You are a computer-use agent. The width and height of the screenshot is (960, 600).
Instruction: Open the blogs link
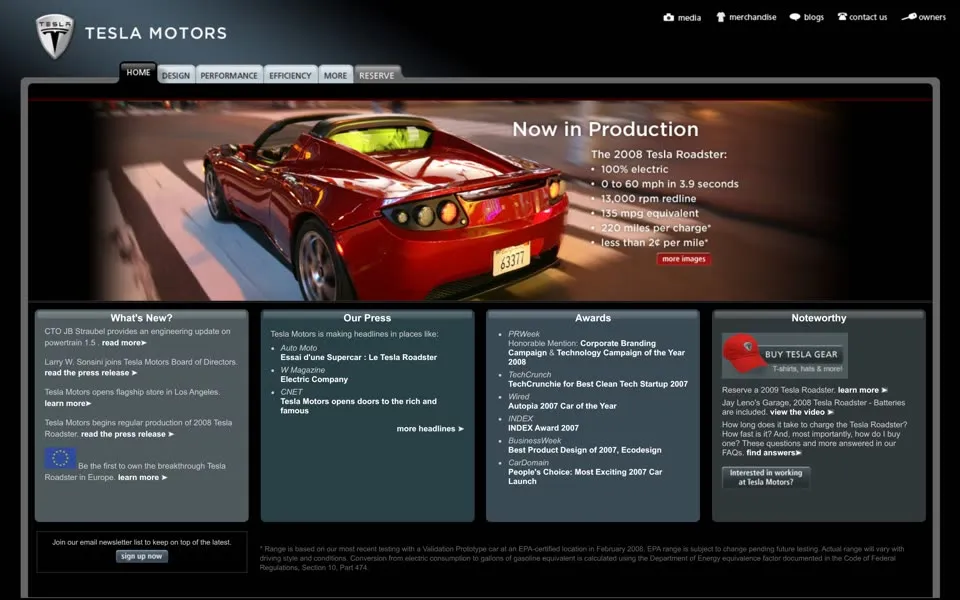pos(814,17)
